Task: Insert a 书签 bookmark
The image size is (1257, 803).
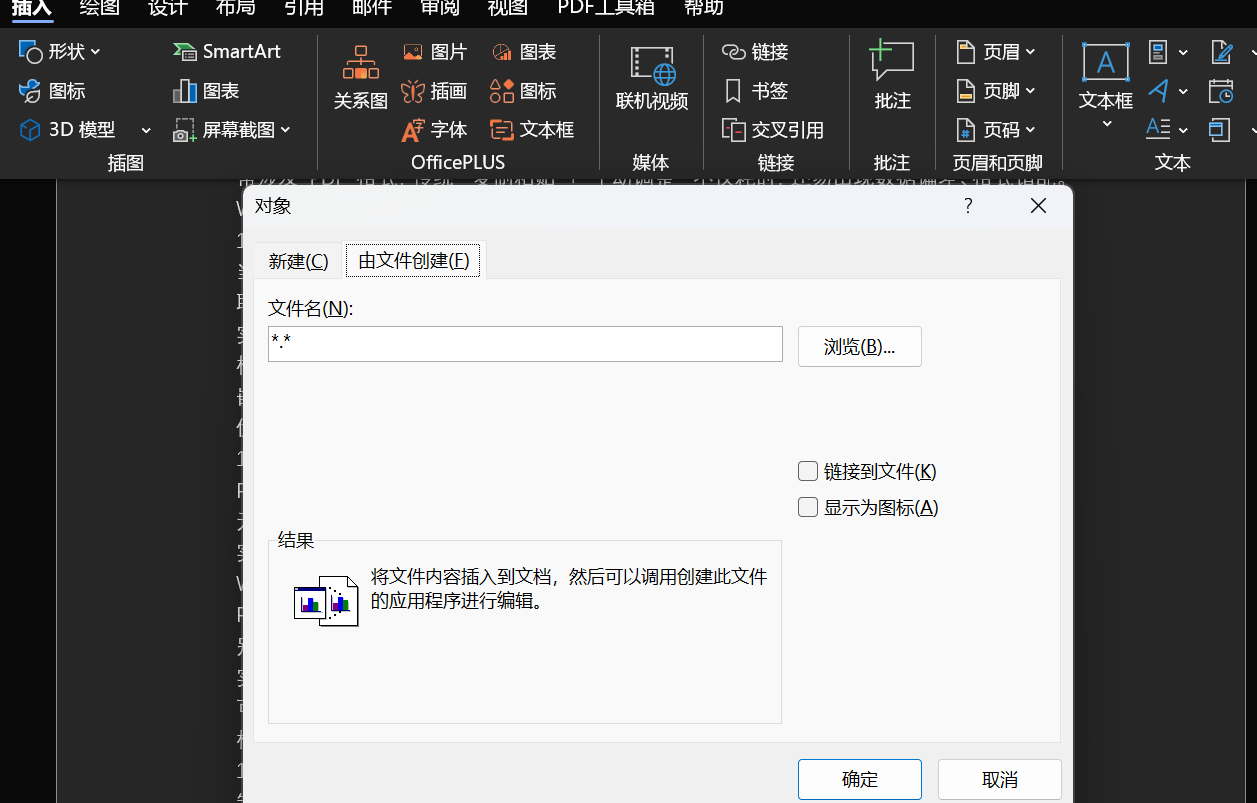Action: pos(763,90)
